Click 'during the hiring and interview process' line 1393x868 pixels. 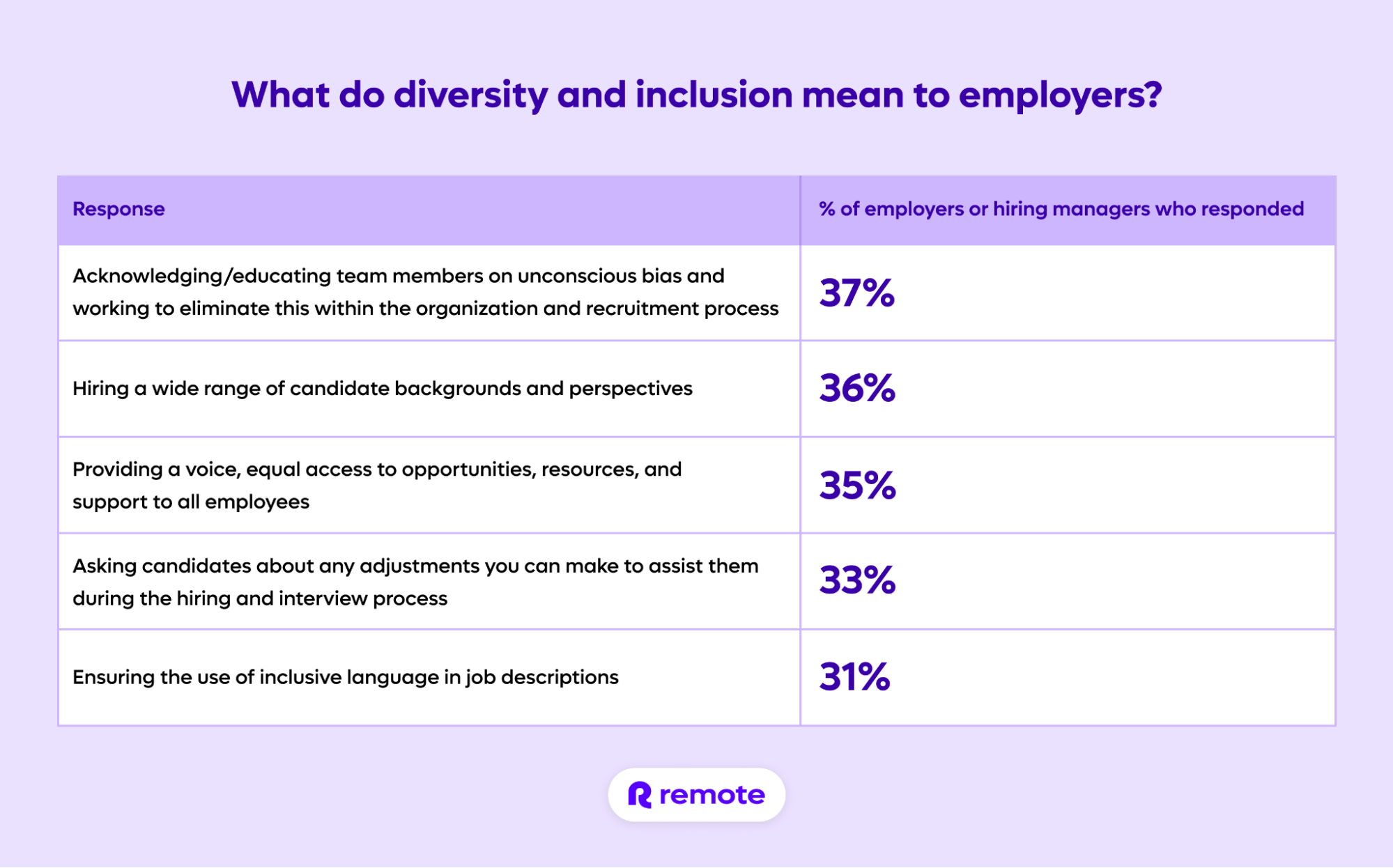point(259,598)
